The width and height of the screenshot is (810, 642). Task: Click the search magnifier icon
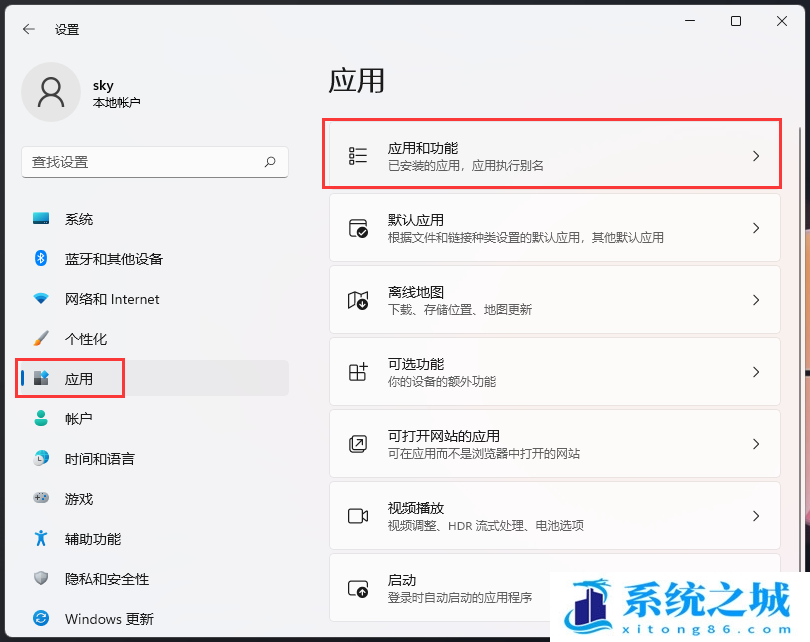pyautogui.click(x=270, y=162)
